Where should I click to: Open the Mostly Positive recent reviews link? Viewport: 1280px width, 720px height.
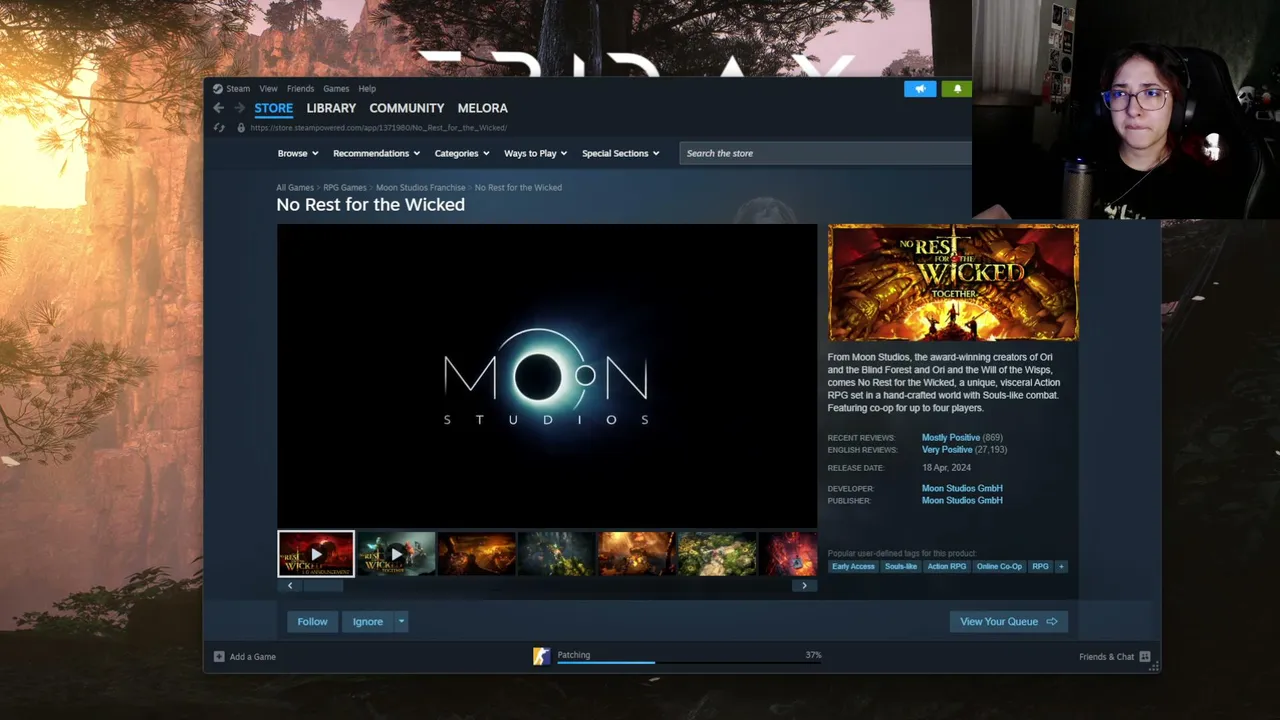[951, 438]
